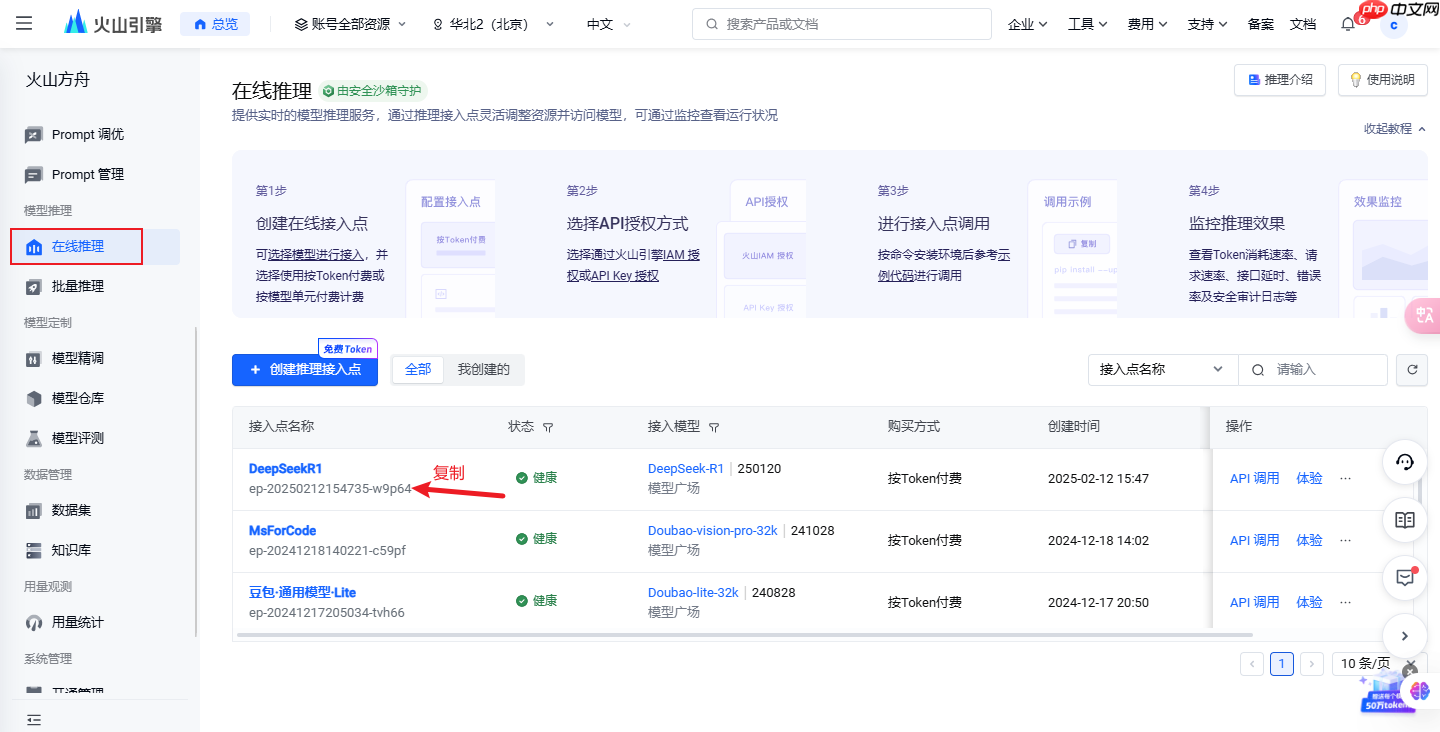Filter by 状态 column funnel icon
1440x732 pixels.
point(547,426)
